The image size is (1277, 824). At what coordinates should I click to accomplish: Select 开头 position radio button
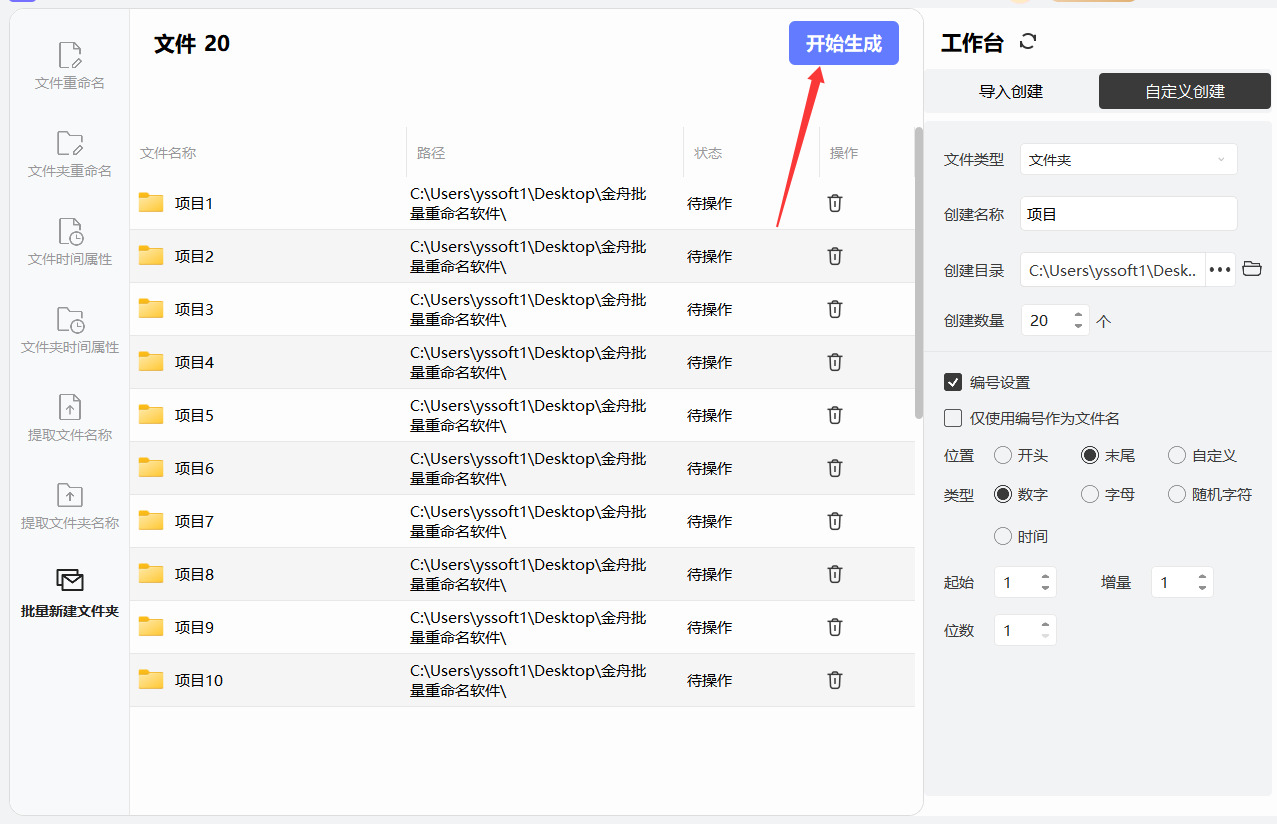(x=1003, y=456)
